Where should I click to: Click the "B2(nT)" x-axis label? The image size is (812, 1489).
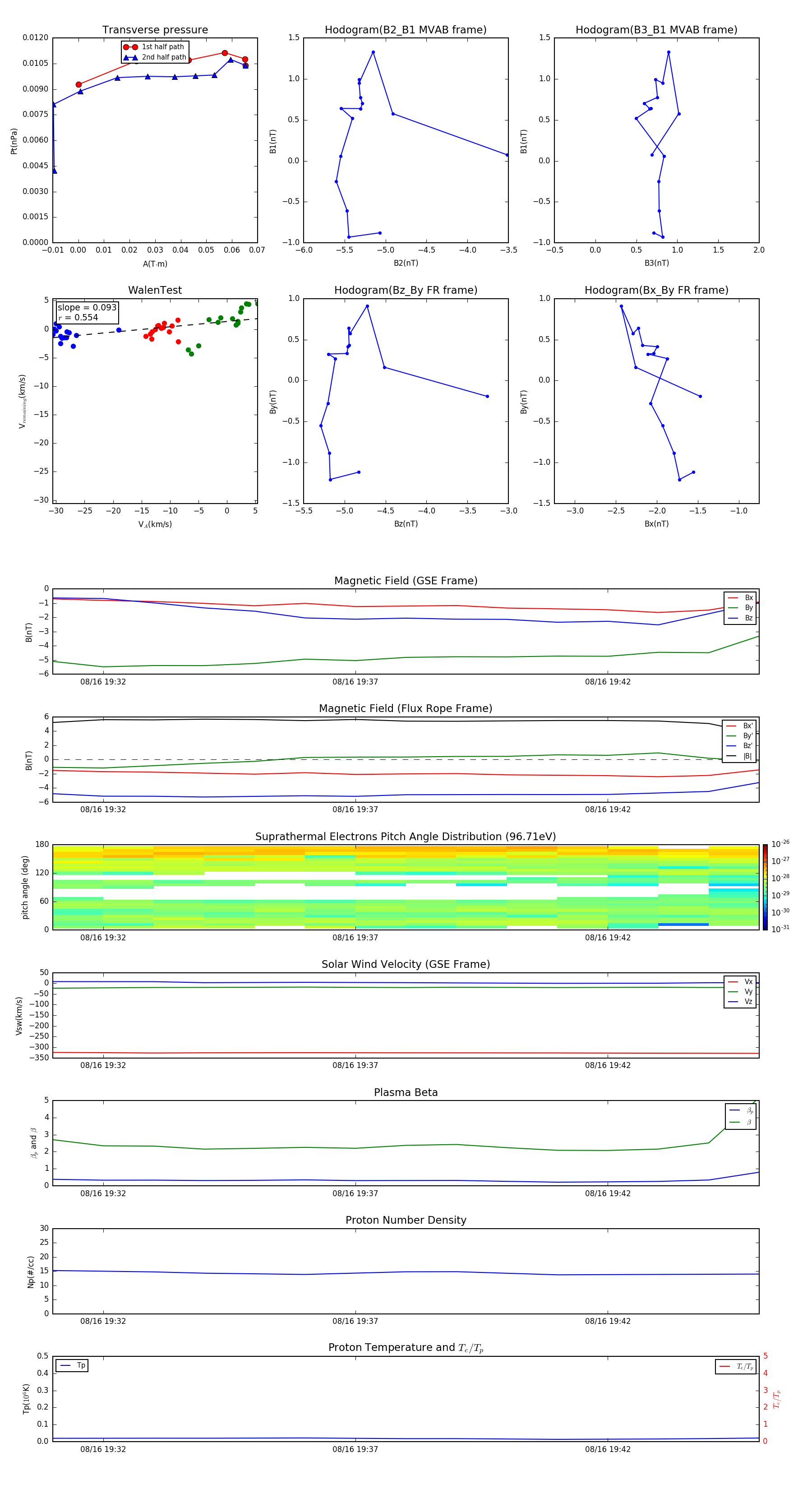click(406, 263)
